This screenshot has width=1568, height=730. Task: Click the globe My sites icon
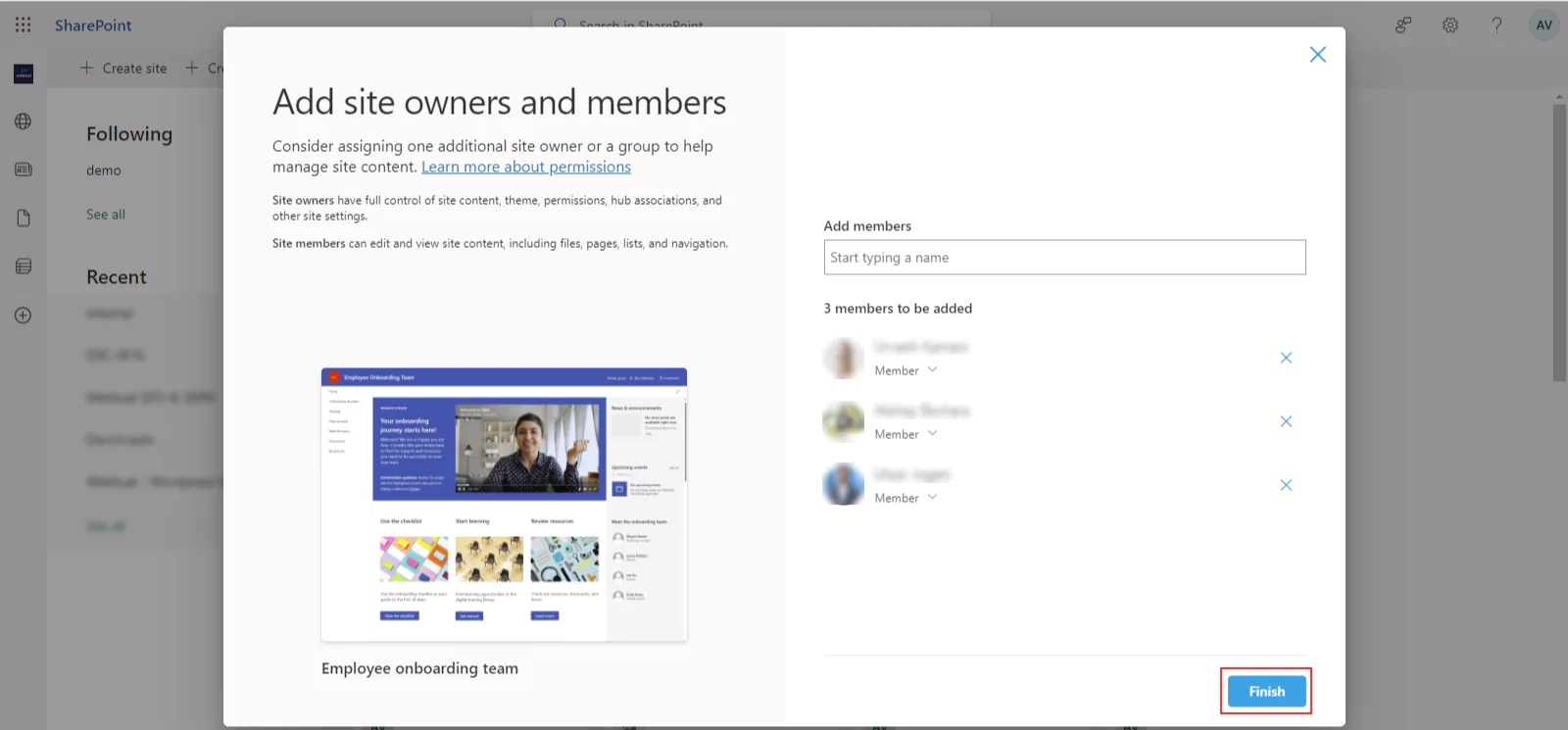click(x=24, y=122)
